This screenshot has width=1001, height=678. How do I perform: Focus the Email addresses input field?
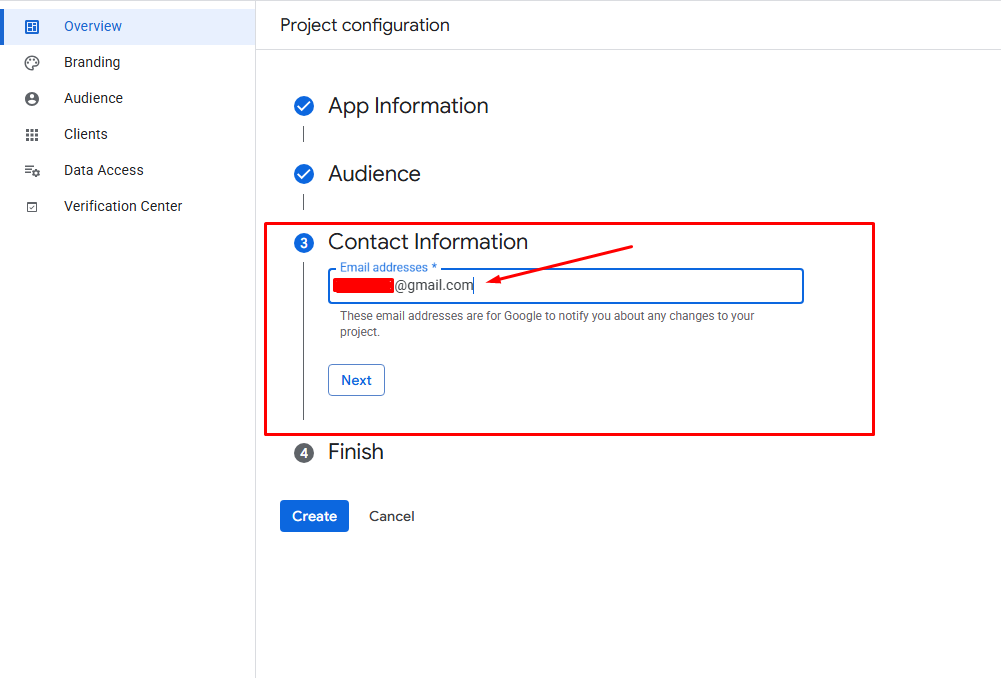[x=566, y=286]
